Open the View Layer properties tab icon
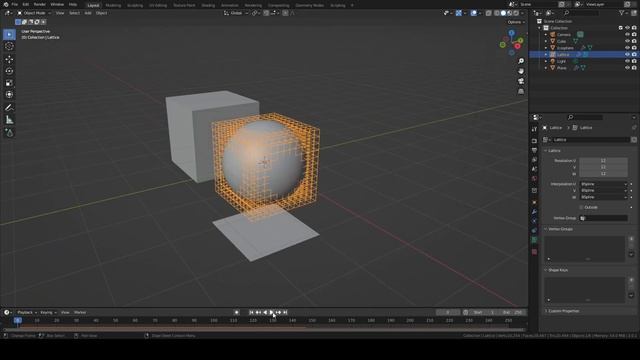Viewport: 640px width, 360px height. pos(534,160)
